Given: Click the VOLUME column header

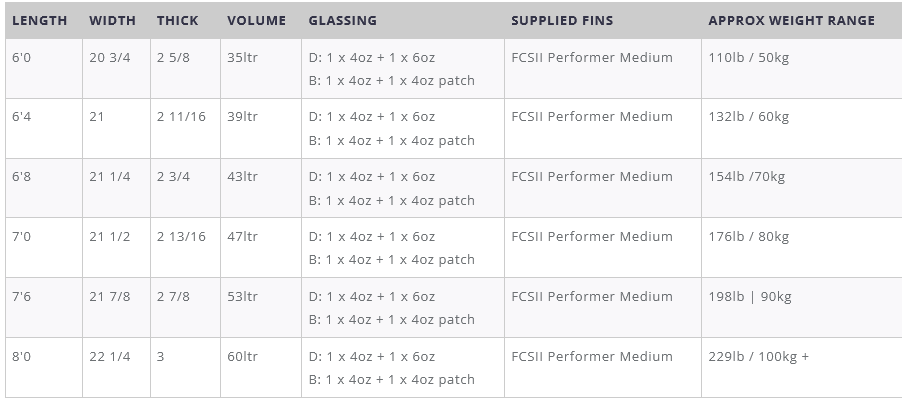Looking at the screenshot, I should 256,20.
